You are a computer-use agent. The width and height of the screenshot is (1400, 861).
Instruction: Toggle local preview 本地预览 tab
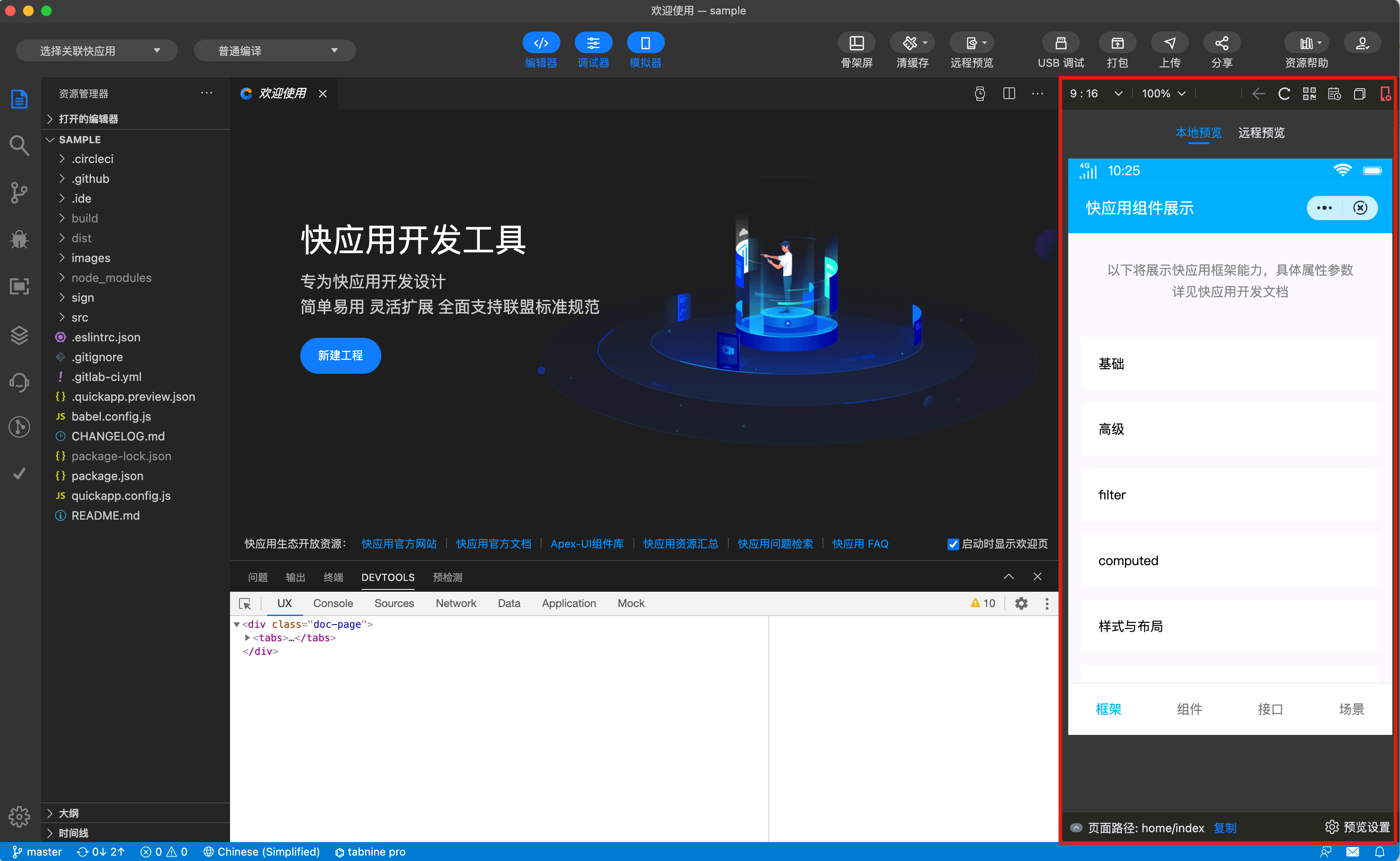1197,132
